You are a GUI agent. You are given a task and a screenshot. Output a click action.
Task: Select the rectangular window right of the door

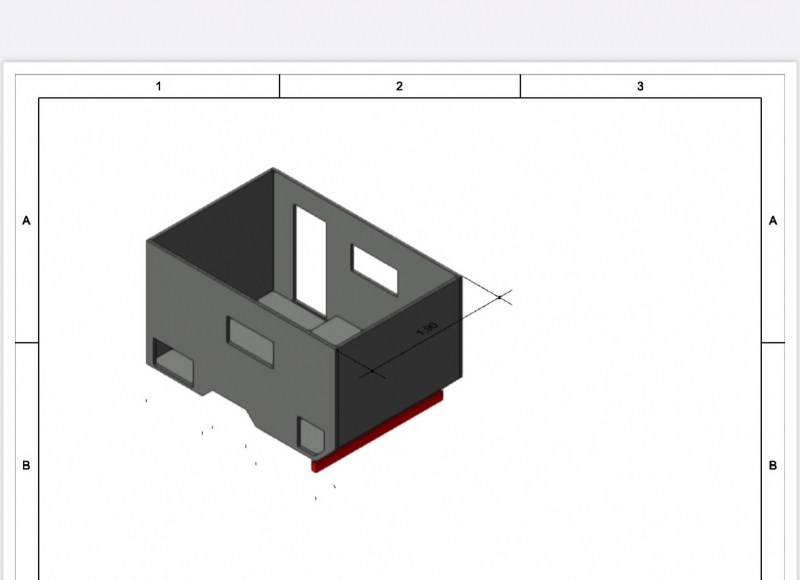pos(374,269)
